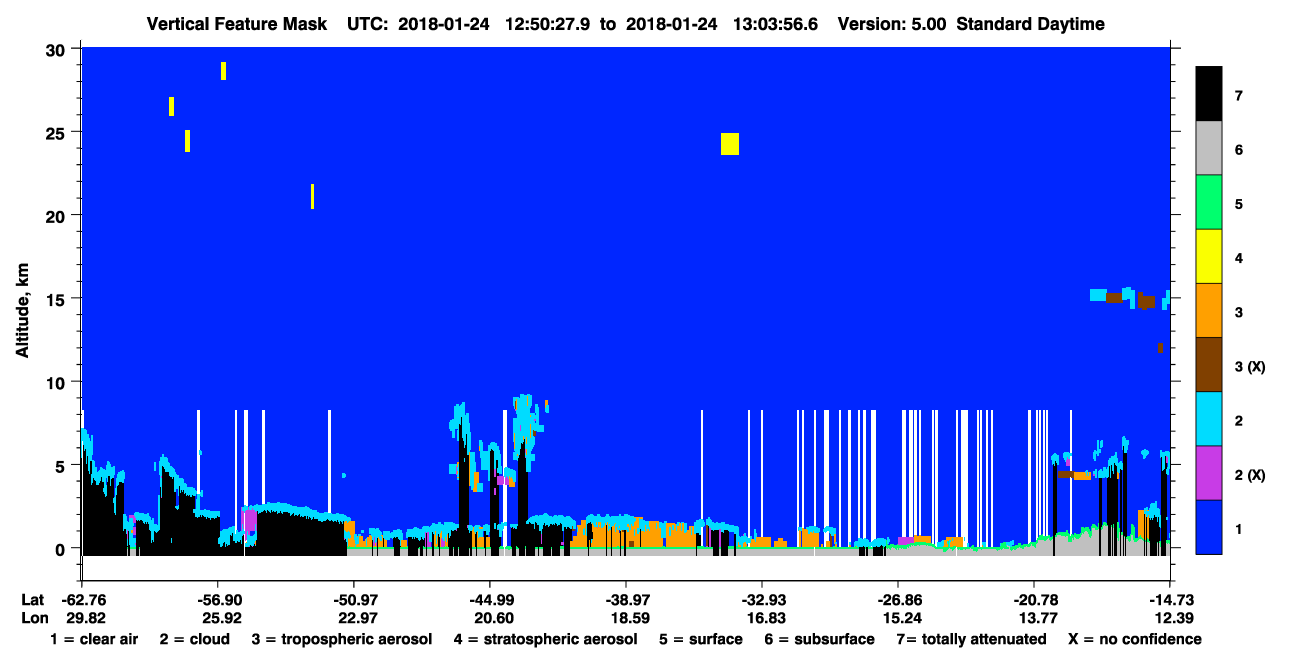Viewport: 1300px width, 667px height.
Task: Click longitude value 18.59
Action: pos(628,618)
